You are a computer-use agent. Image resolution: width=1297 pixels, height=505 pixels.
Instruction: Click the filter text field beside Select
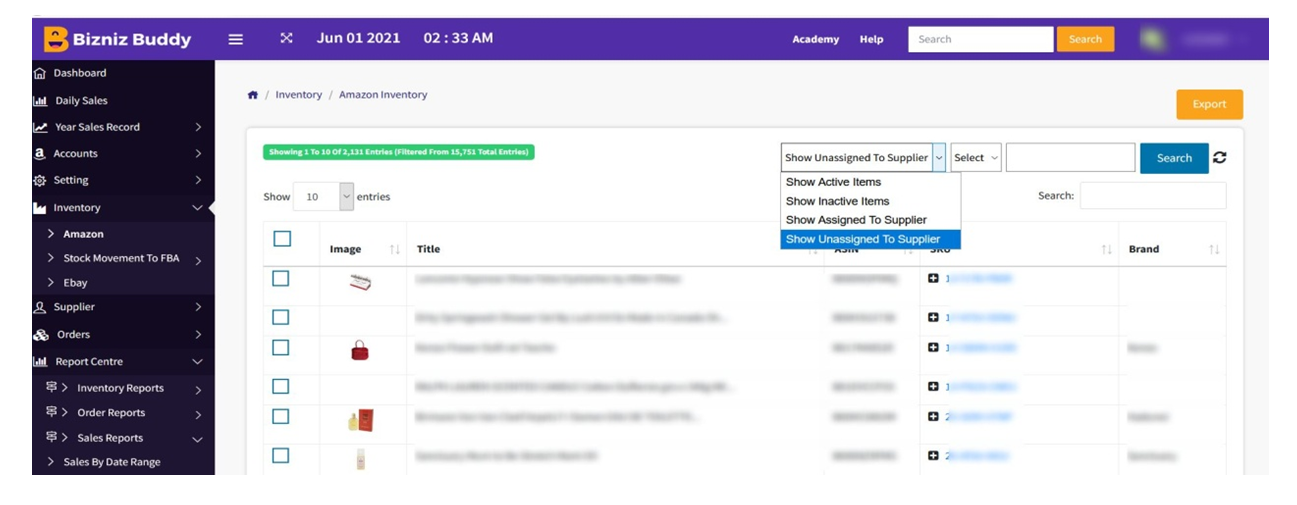(x=1070, y=158)
